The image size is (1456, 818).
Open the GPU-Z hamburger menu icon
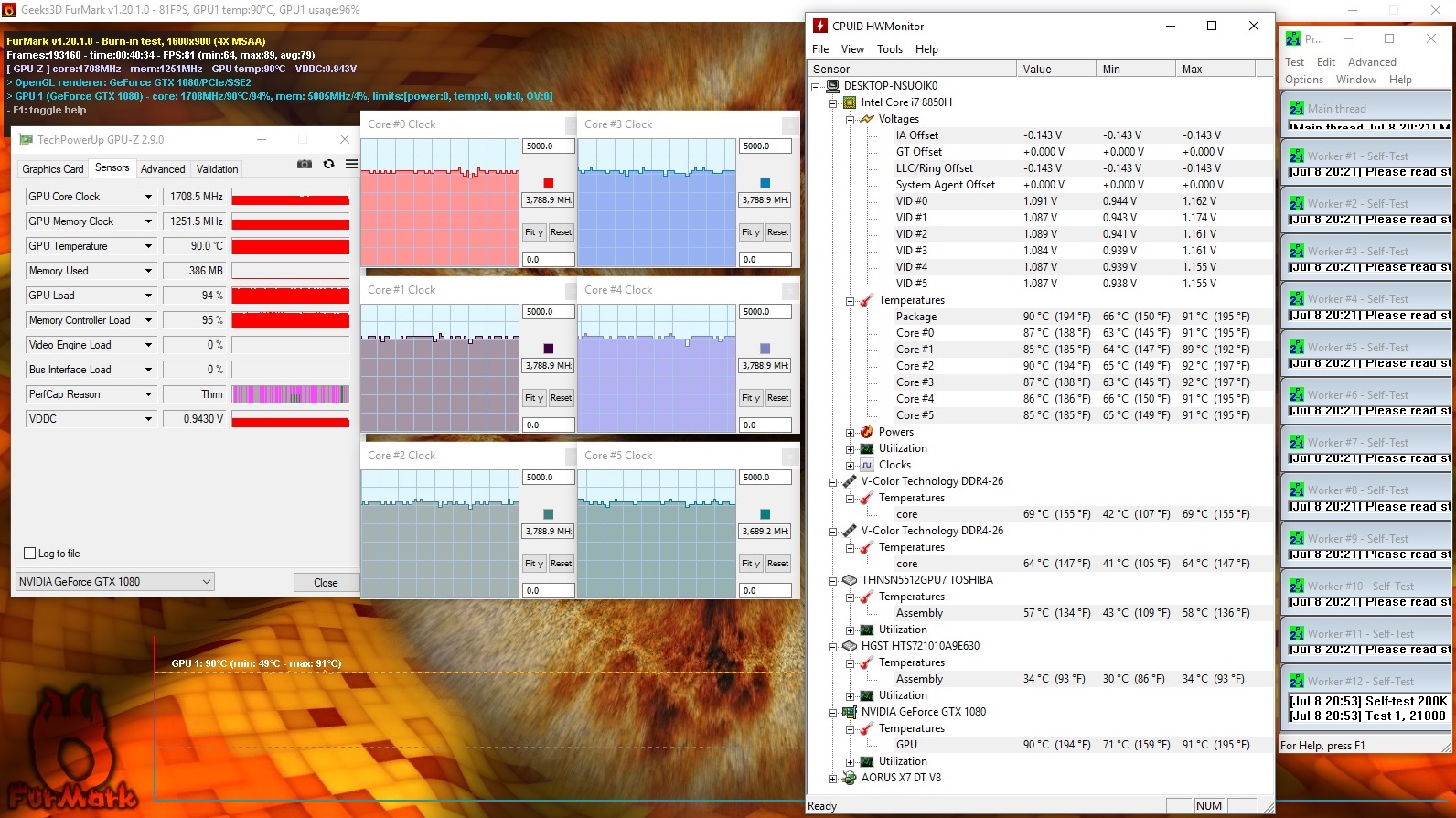[x=351, y=164]
